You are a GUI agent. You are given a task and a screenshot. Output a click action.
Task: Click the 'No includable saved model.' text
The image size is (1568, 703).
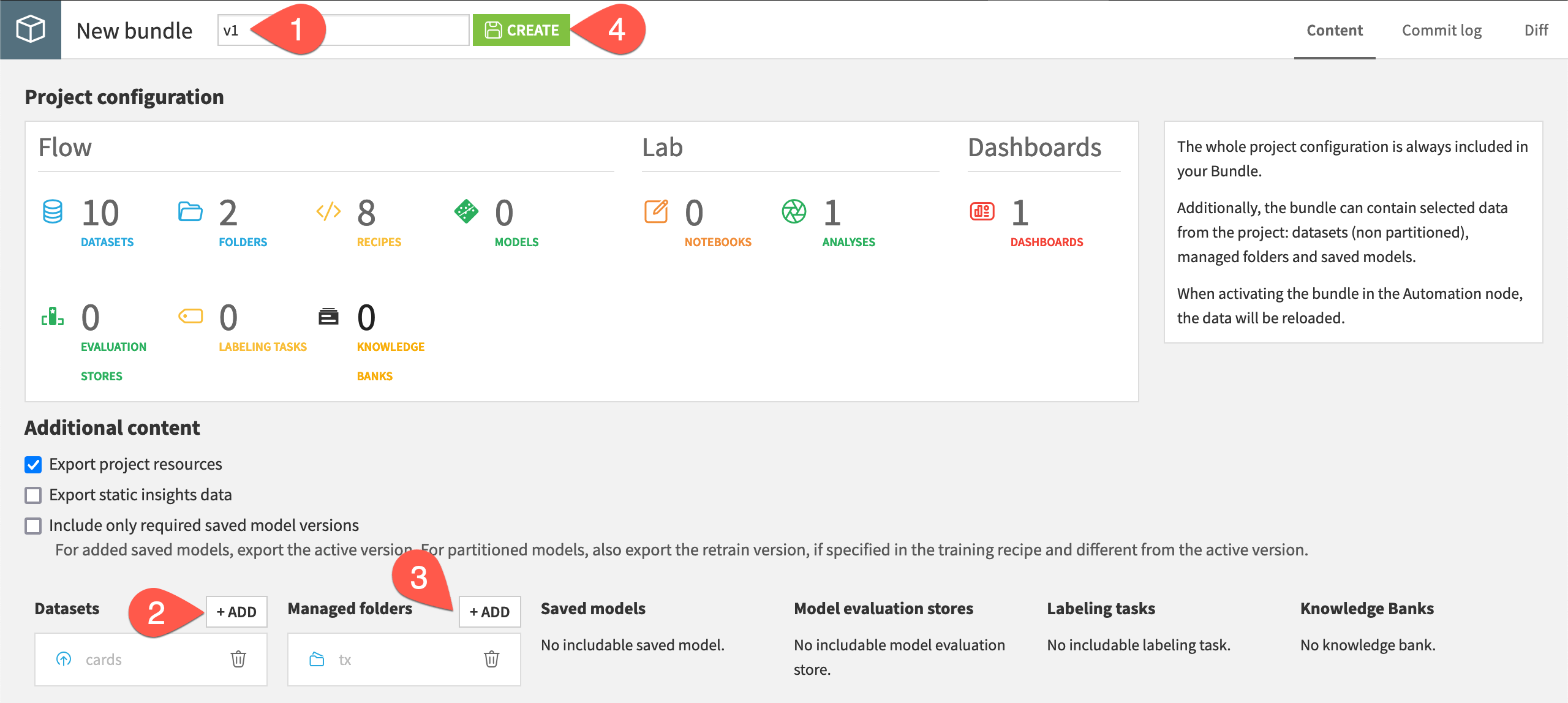coord(633,645)
